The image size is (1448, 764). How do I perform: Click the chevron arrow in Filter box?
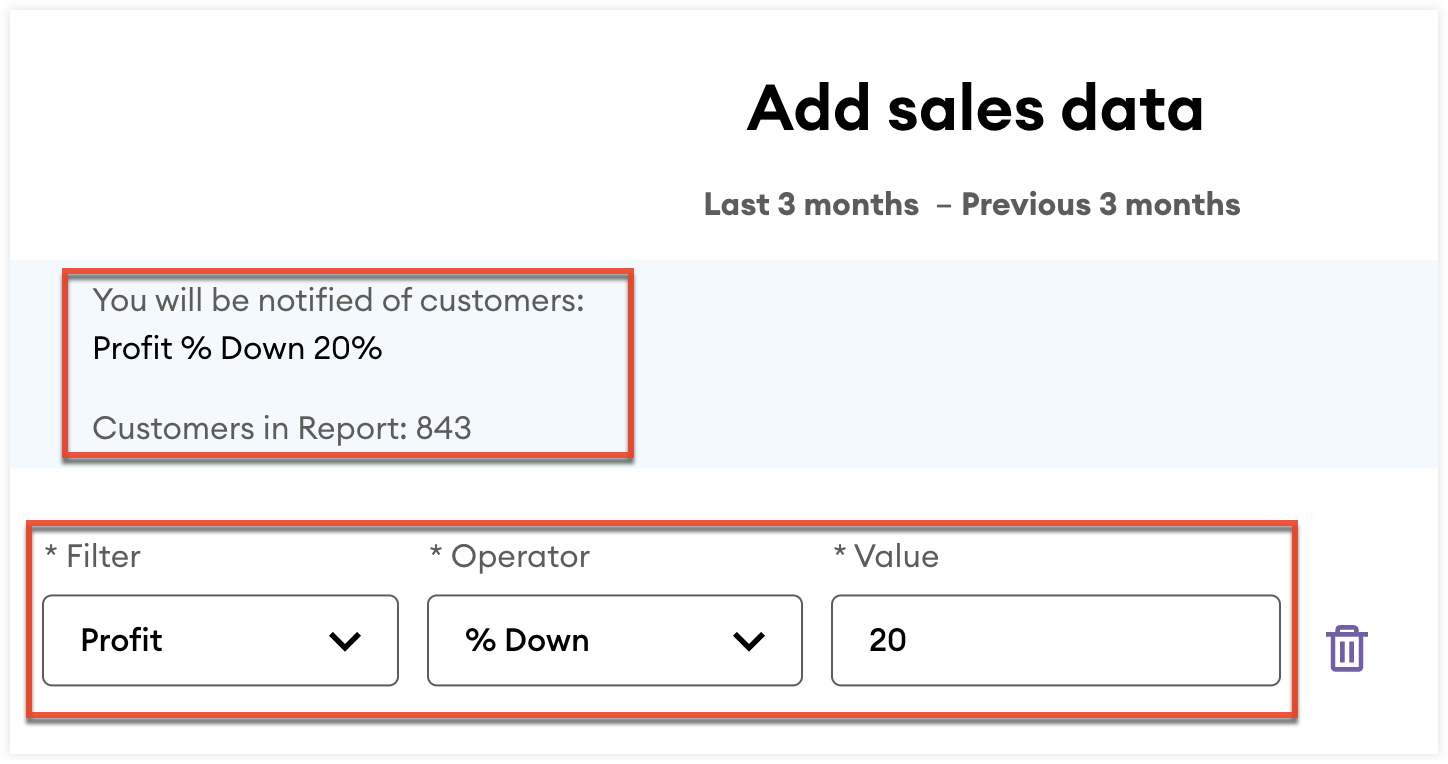point(345,642)
